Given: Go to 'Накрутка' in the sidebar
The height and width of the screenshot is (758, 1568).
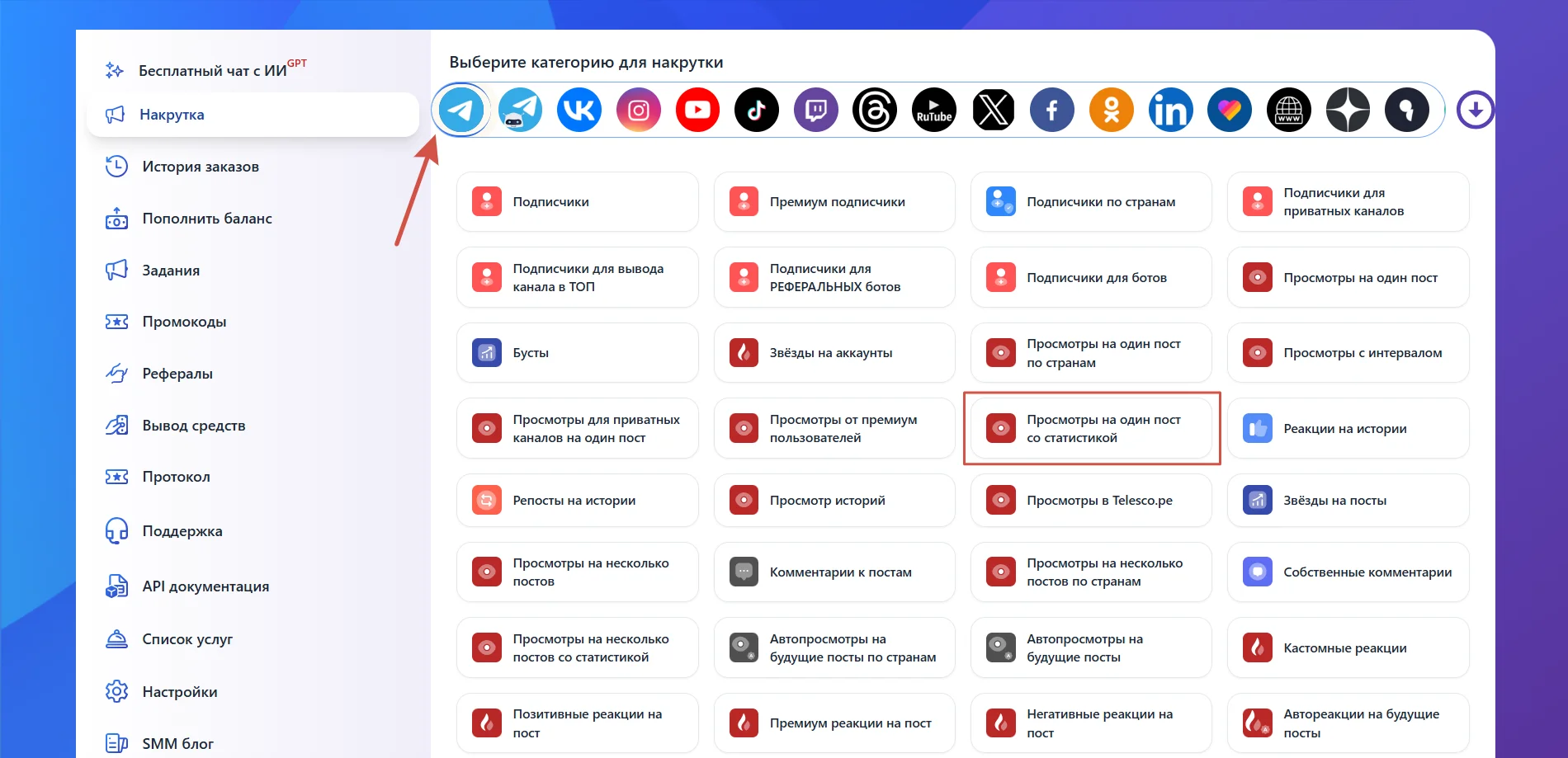Looking at the screenshot, I should click(253, 115).
